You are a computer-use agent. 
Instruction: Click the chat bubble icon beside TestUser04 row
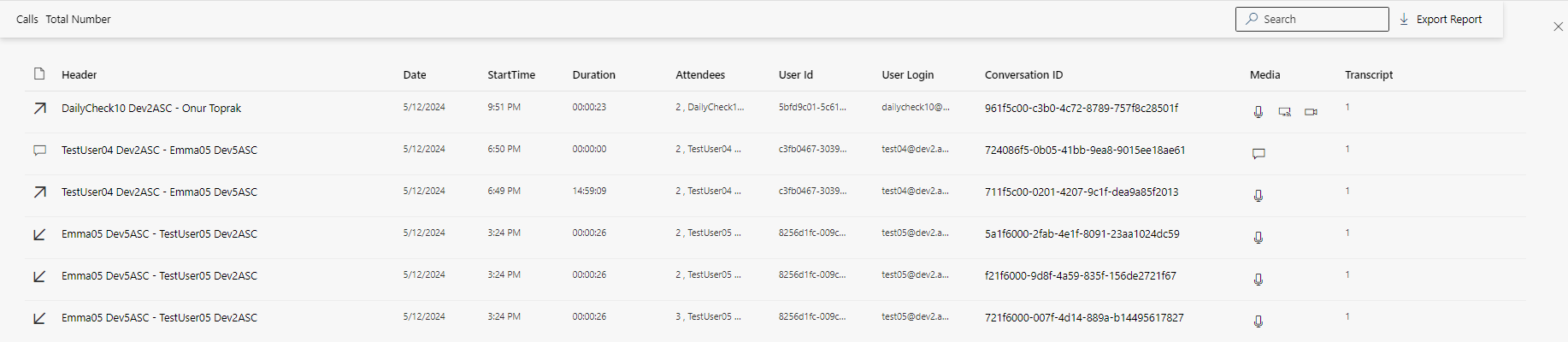click(39, 150)
